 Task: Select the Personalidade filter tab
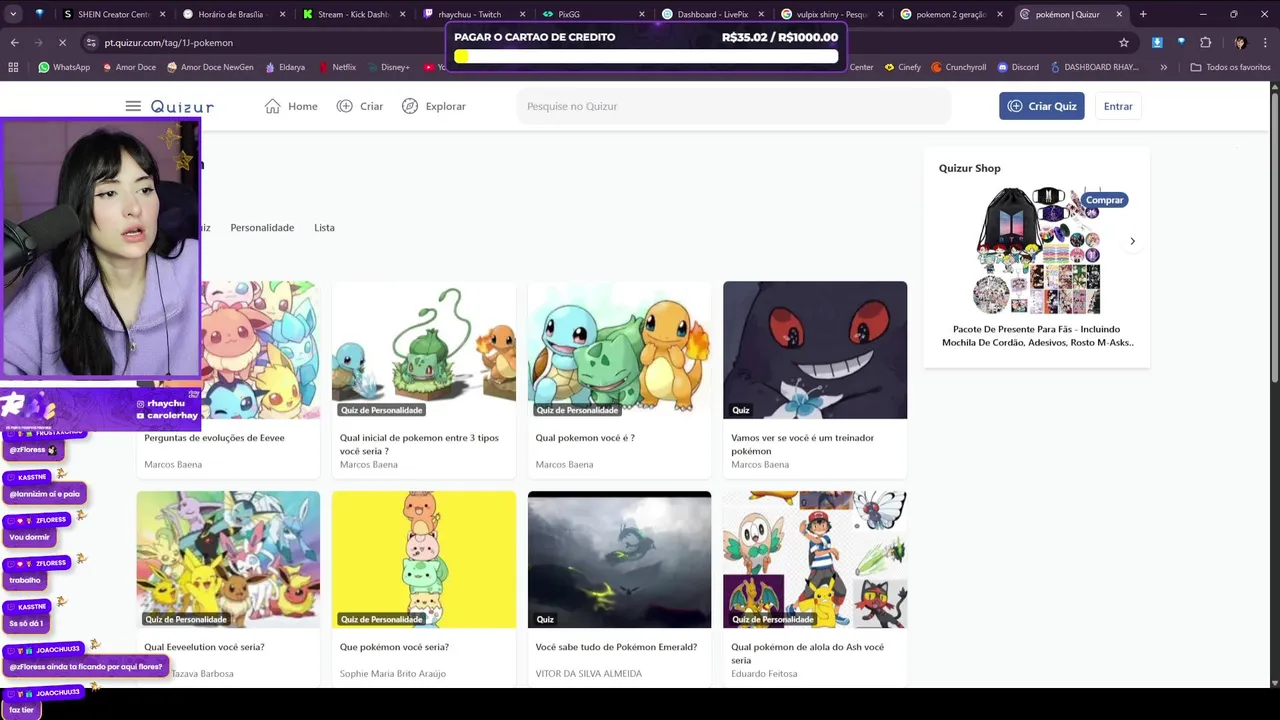coord(262,227)
